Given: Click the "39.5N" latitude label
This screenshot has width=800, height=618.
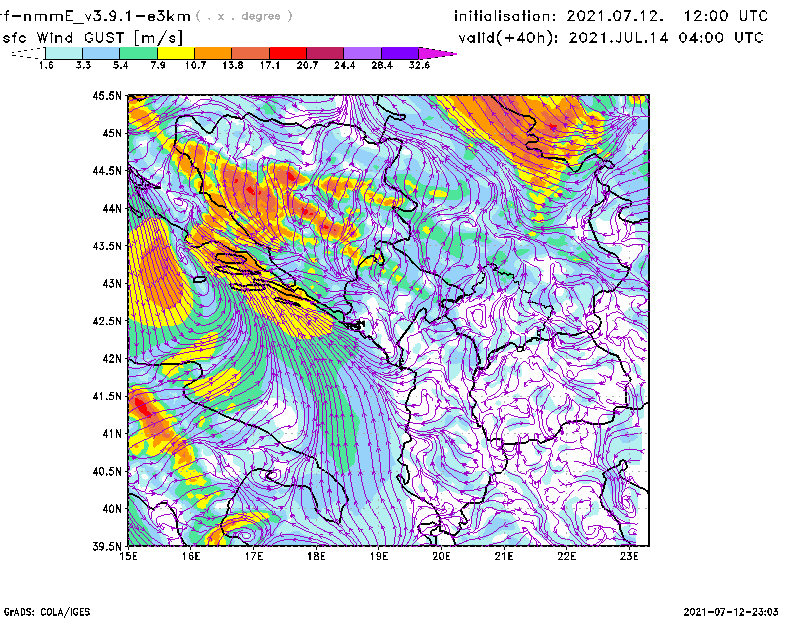Looking at the screenshot, I should 108,546.
